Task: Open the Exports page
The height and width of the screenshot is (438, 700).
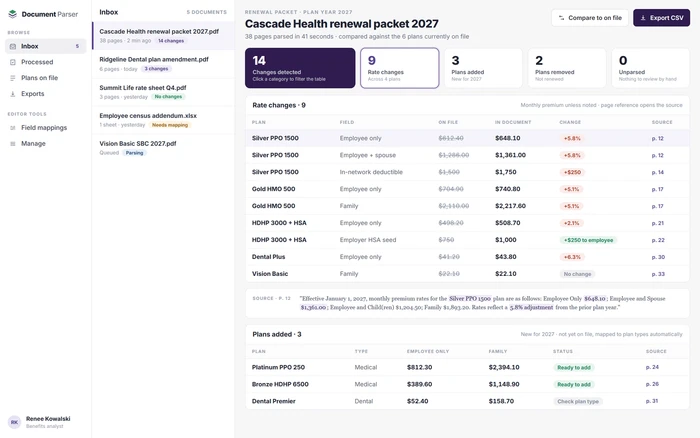Action: tap(46, 94)
